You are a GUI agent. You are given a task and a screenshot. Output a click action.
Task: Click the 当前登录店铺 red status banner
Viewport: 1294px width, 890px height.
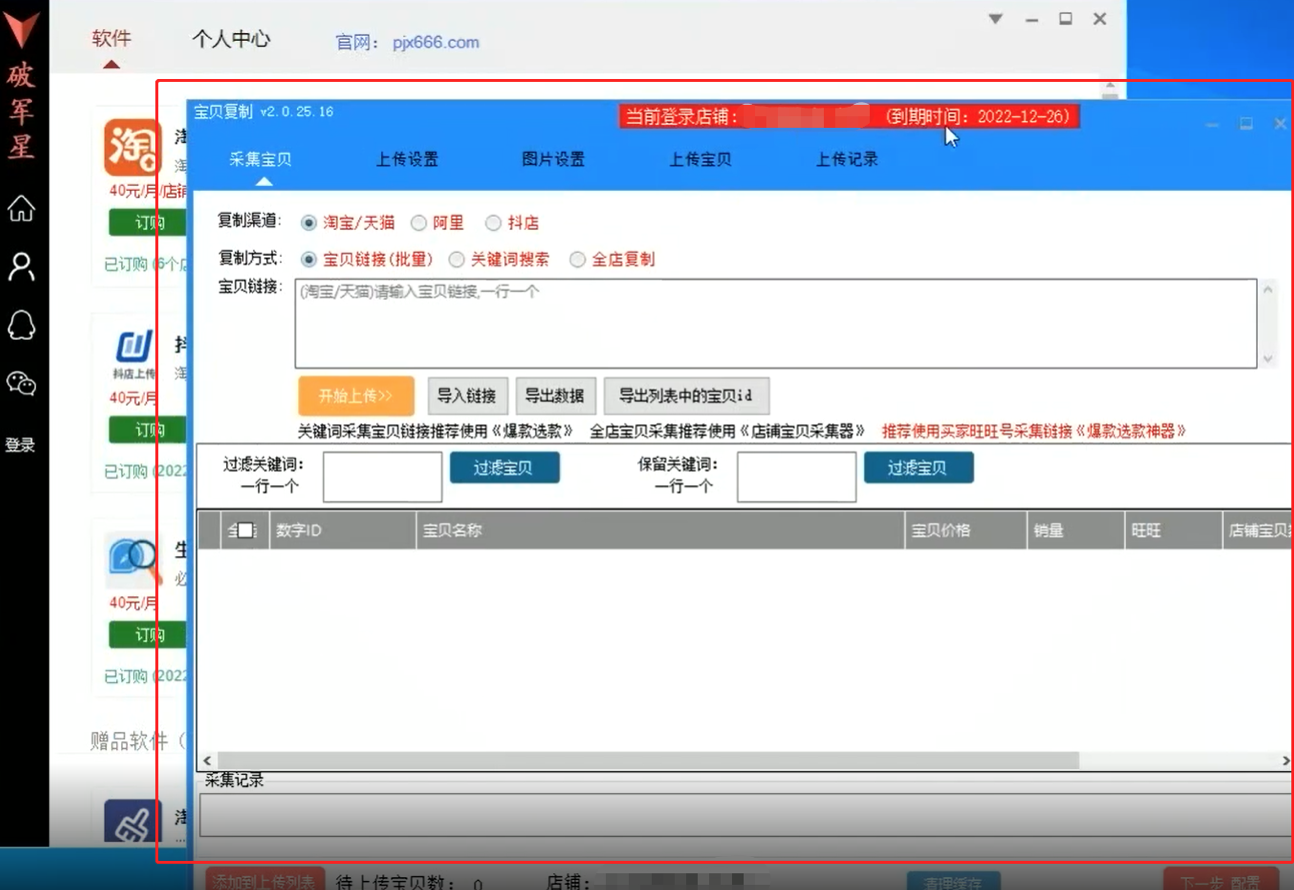(x=848, y=117)
